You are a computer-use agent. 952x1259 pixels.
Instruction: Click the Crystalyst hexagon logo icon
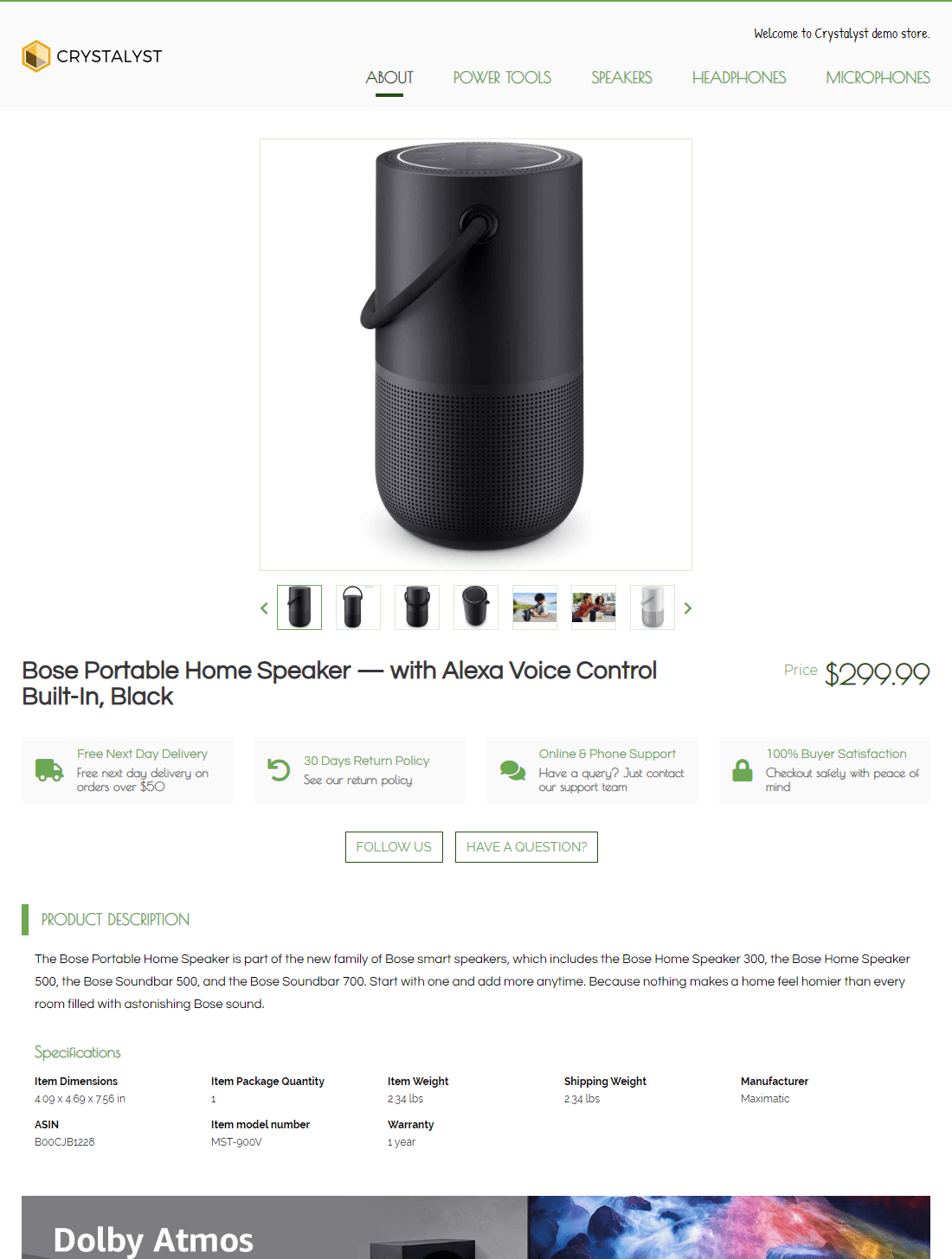pyautogui.click(x=36, y=56)
